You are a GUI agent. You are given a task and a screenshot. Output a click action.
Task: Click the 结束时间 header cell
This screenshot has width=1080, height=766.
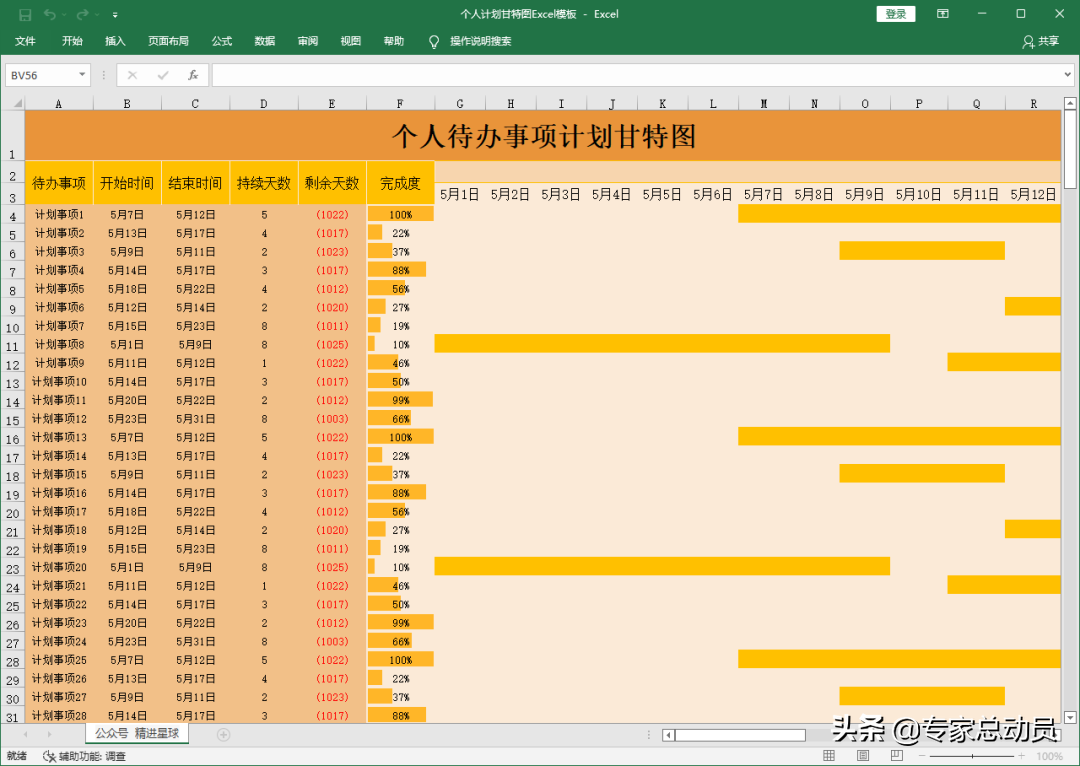(x=195, y=183)
